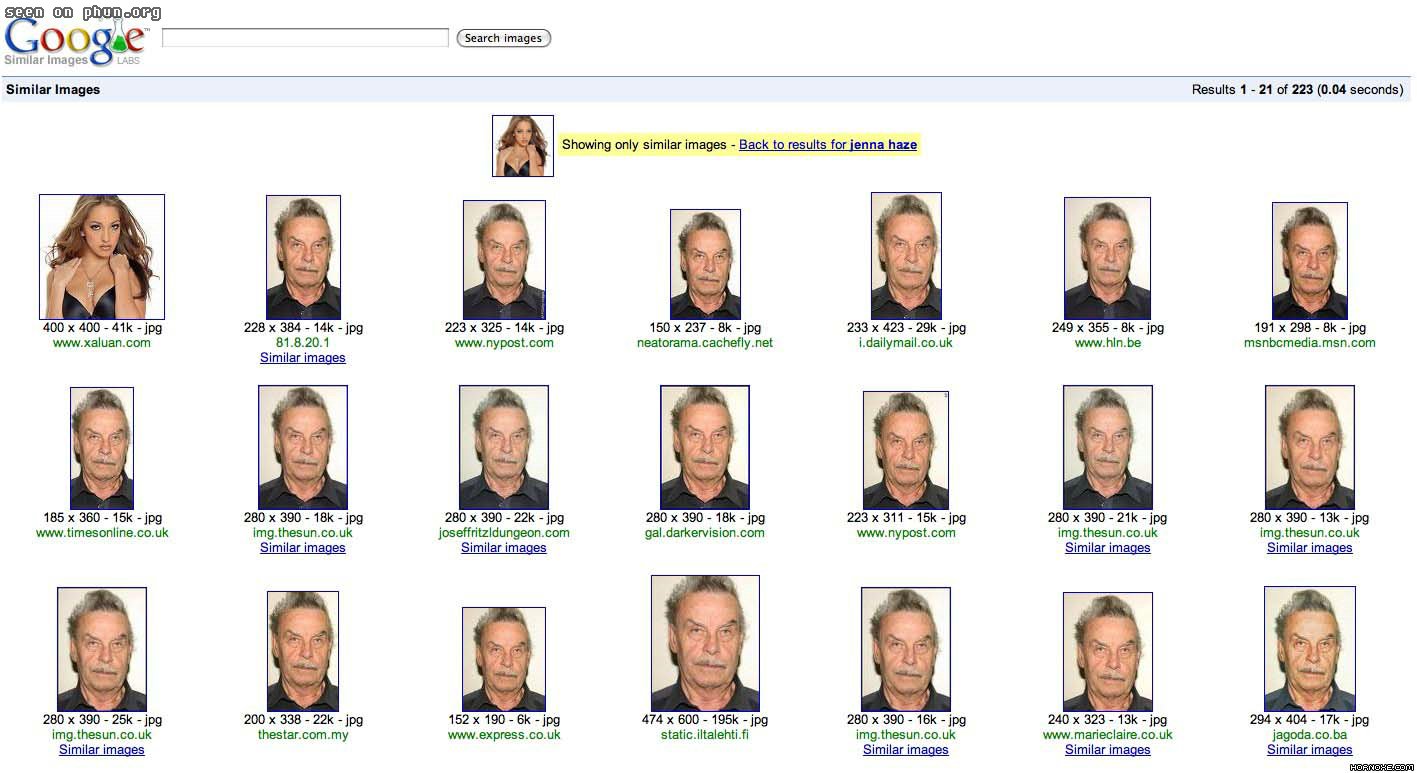Select the neatorama.cachefly.net result thumbnail
The image size is (1417, 773).
705,264
